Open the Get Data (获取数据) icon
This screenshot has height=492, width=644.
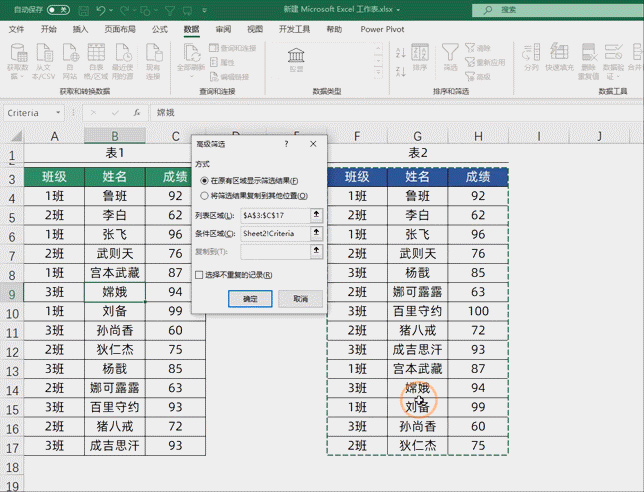pyautogui.click(x=18, y=53)
